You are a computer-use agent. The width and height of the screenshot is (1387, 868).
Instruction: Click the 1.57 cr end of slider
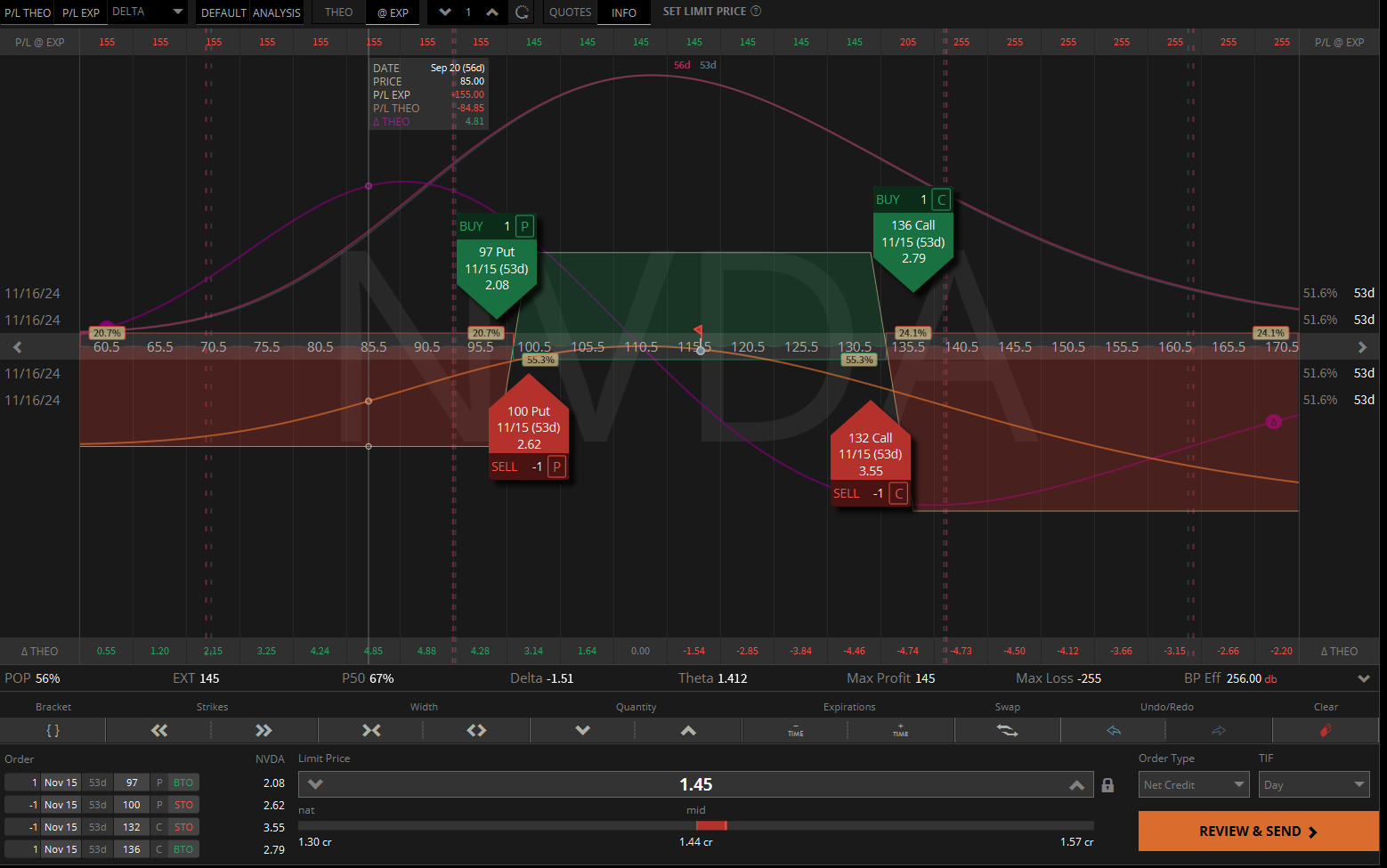tap(1077, 841)
